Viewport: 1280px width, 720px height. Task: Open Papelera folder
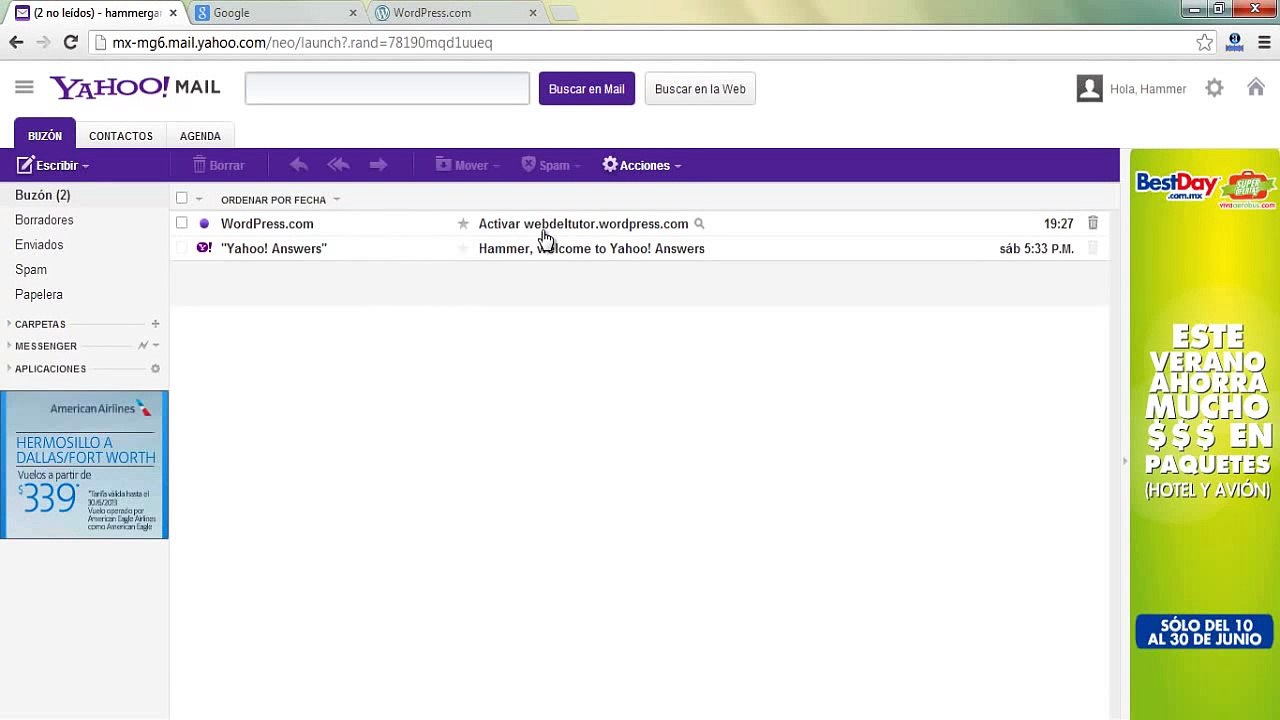[x=39, y=295]
